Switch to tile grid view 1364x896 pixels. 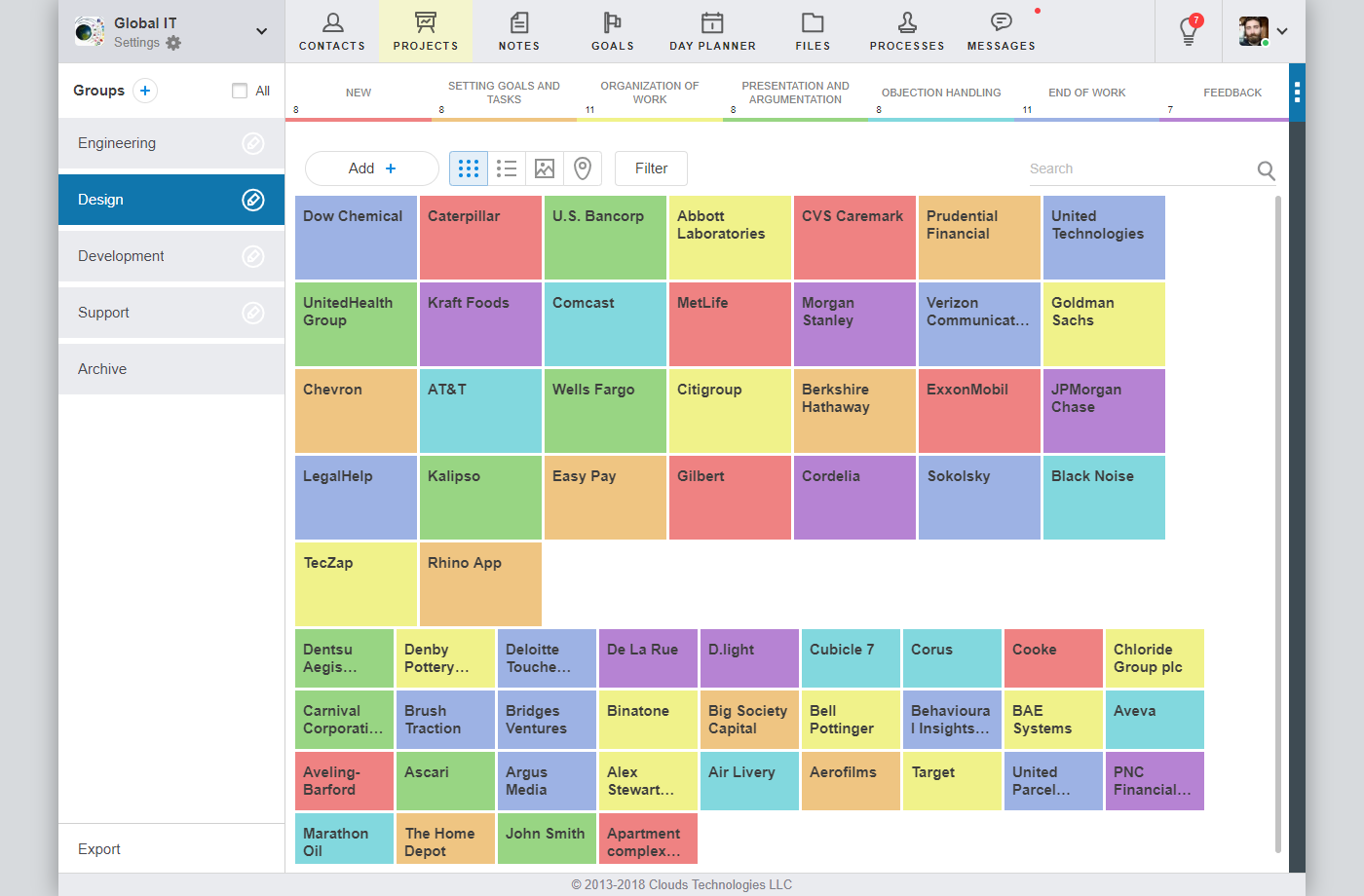coord(469,168)
